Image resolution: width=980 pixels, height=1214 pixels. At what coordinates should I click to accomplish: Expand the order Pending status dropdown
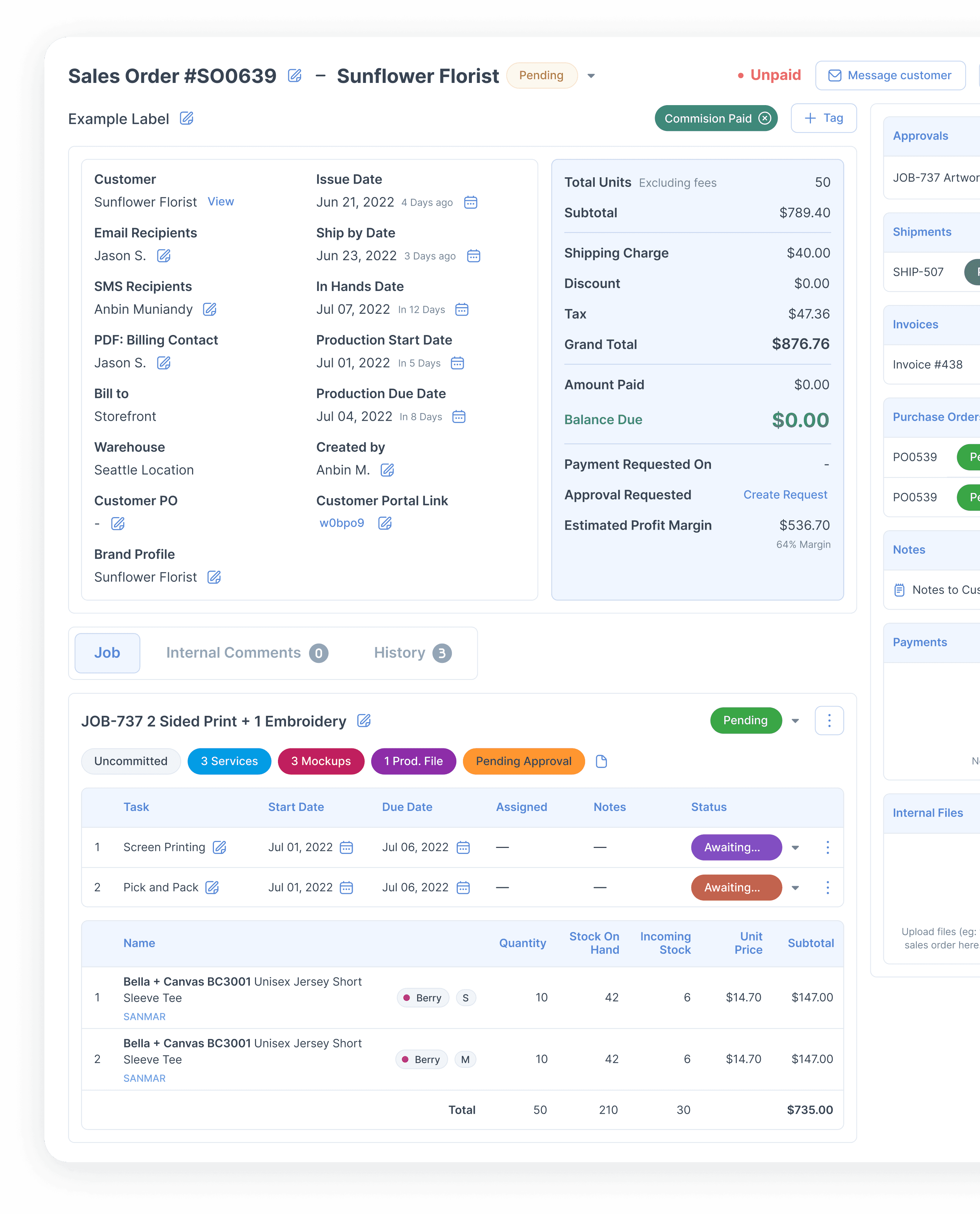(x=591, y=76)
